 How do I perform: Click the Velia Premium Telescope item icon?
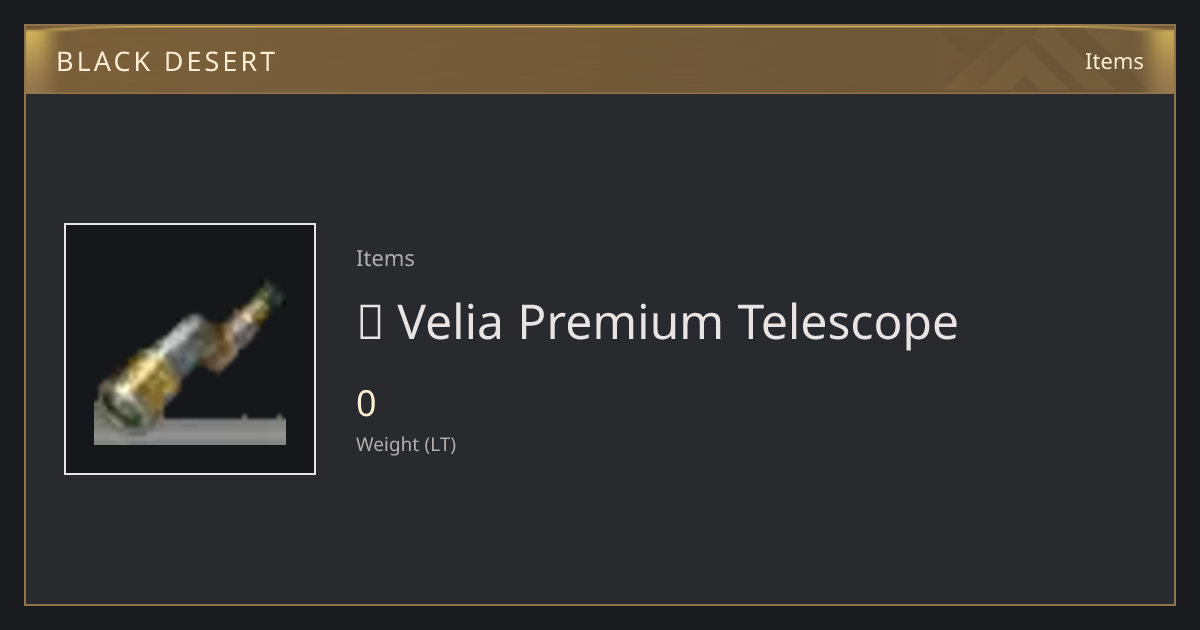tap(190, 349)
